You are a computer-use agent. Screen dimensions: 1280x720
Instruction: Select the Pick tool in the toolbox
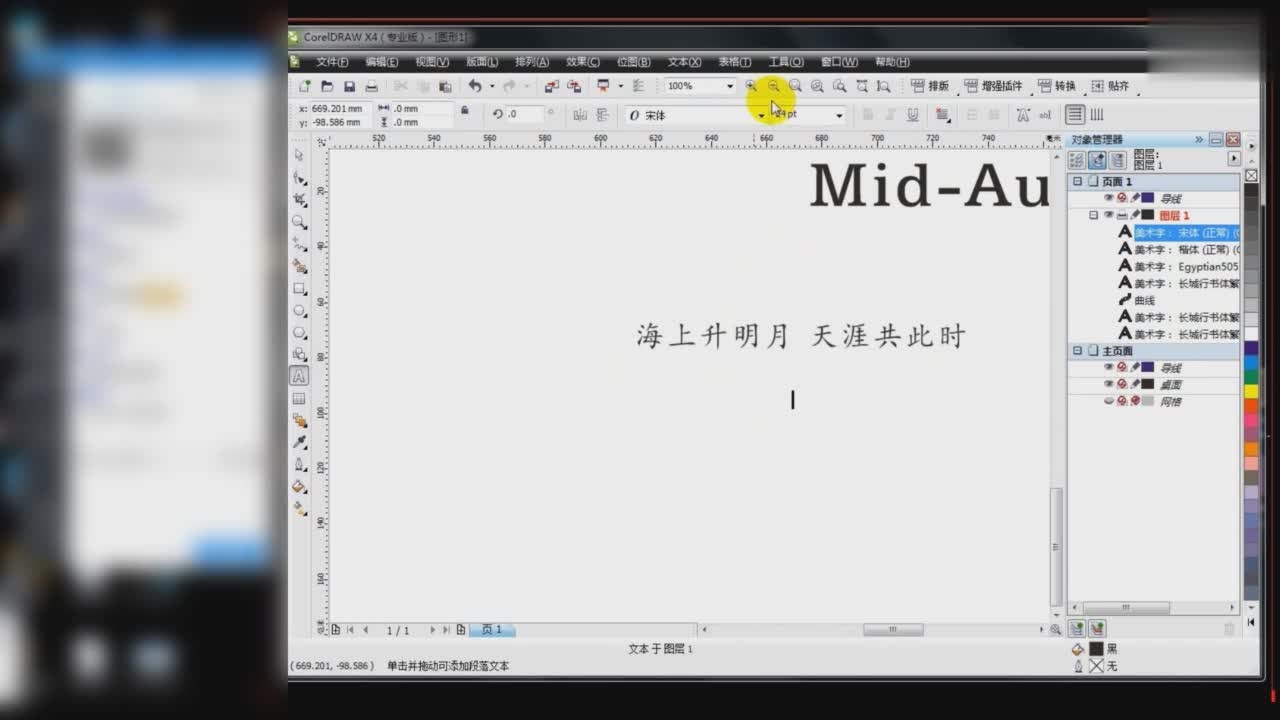coord(299,155)
